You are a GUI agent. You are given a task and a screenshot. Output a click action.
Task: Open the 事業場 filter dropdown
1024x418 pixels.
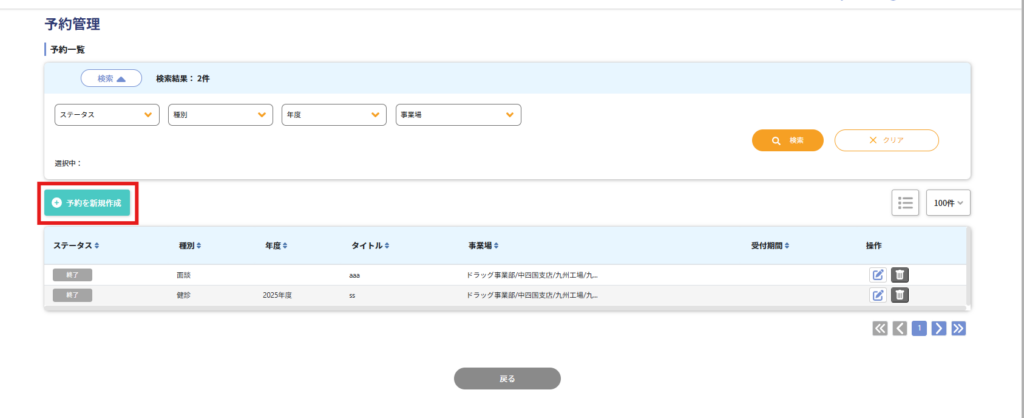tap(458, 115)
